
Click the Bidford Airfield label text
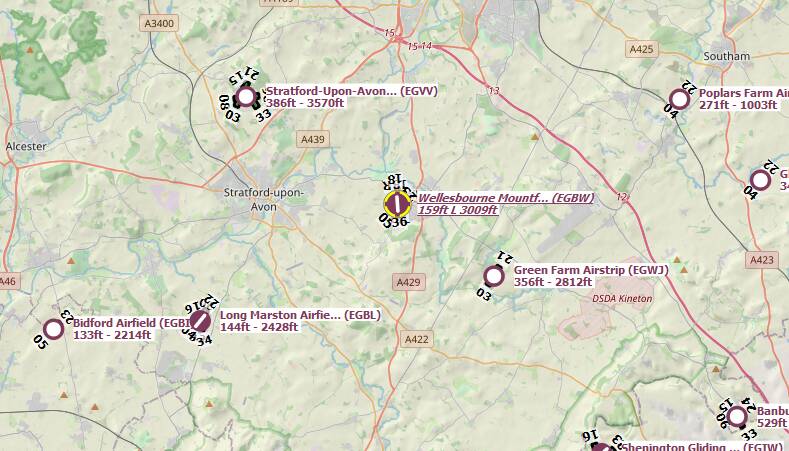[131, 323]
